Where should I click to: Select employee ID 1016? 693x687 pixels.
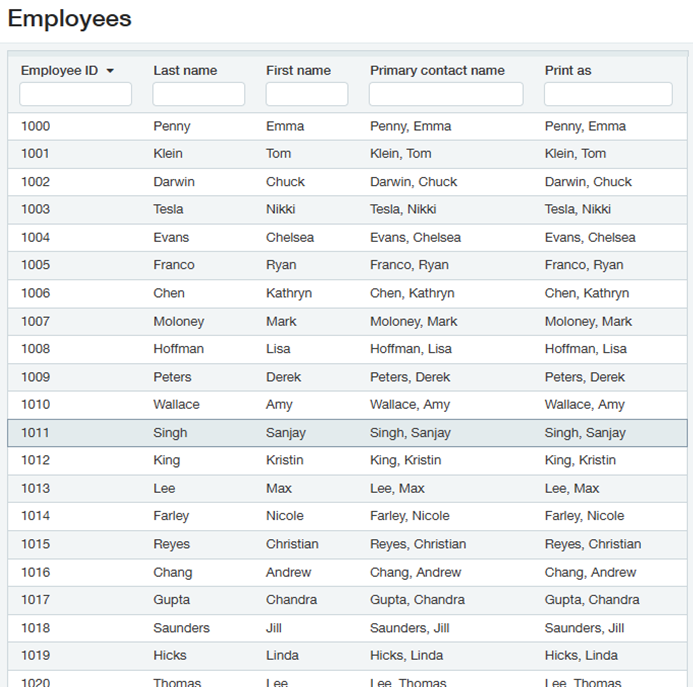(x=36, y=572)
